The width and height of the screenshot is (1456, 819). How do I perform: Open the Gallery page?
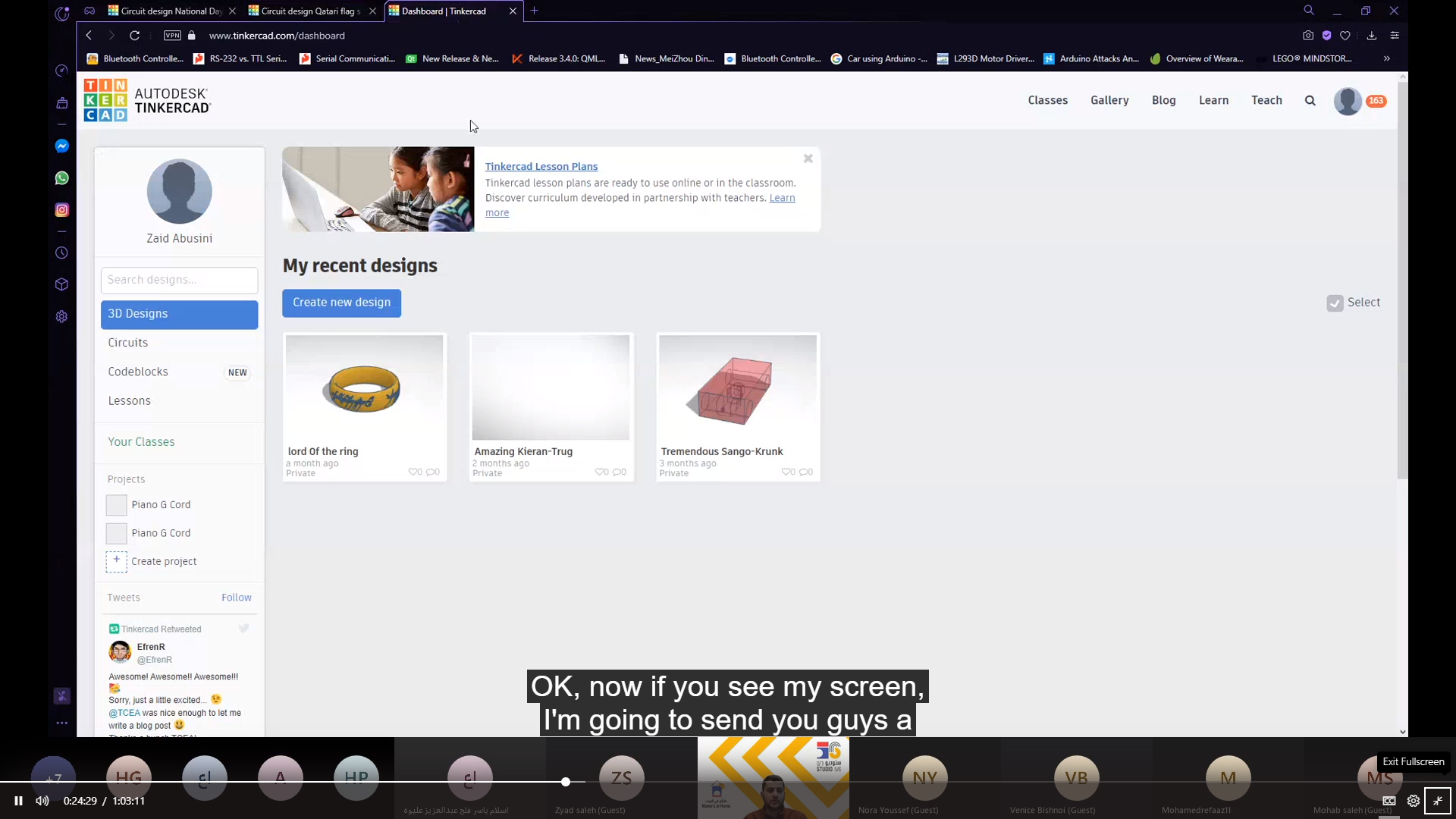[x=1109, y=100]
